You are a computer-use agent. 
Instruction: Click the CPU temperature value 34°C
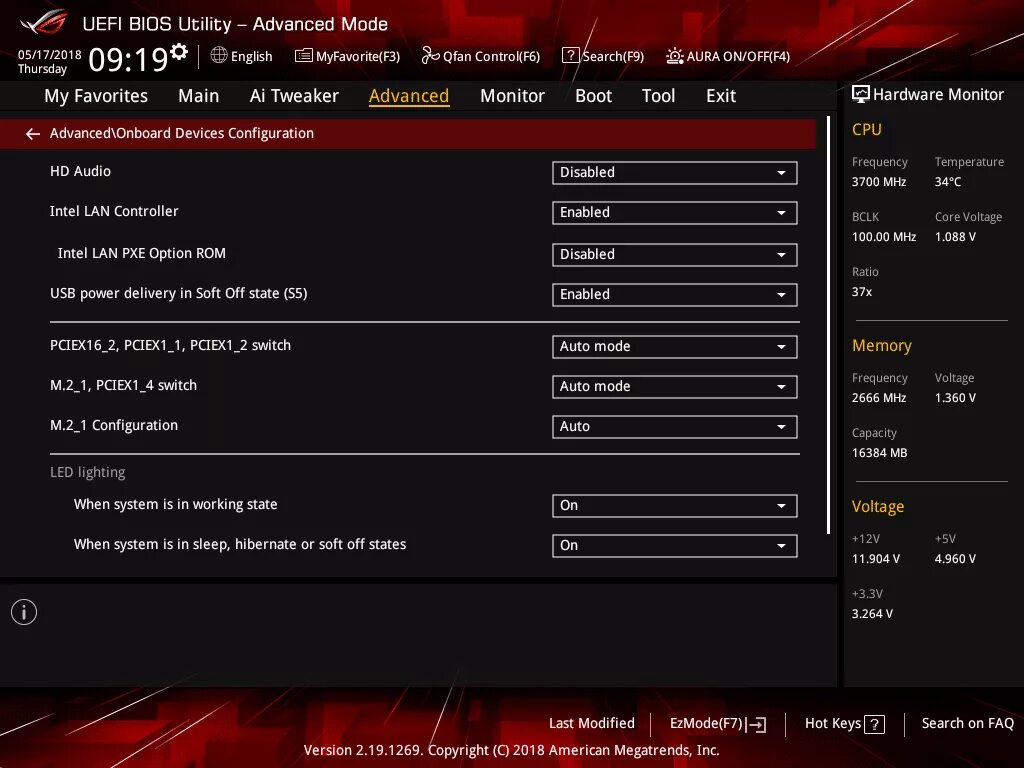click(x=948, y=182)
